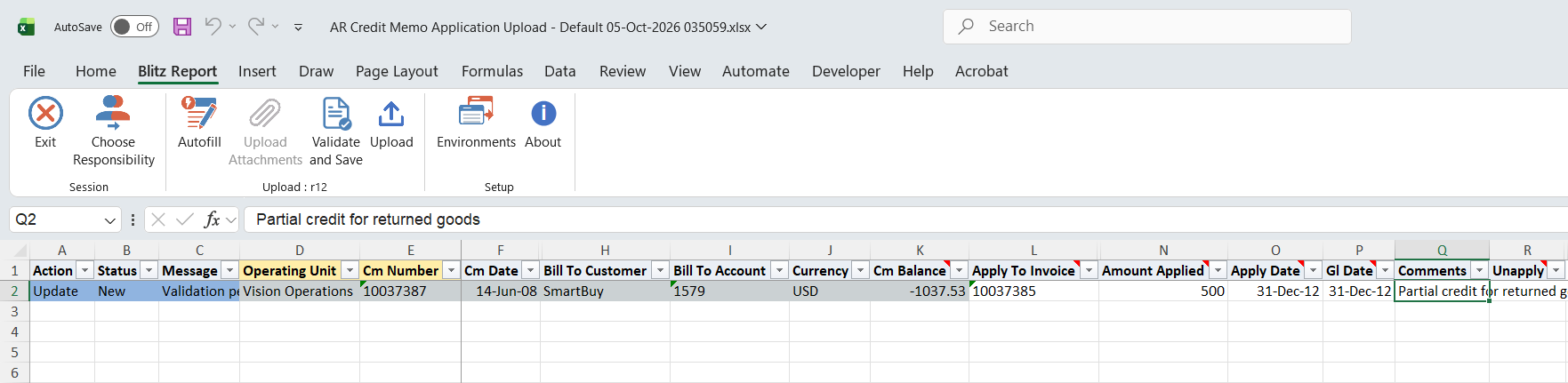Select the Amount Applied 500 cell
This screenshot has width=1568, height=383.
[1163, 291]
